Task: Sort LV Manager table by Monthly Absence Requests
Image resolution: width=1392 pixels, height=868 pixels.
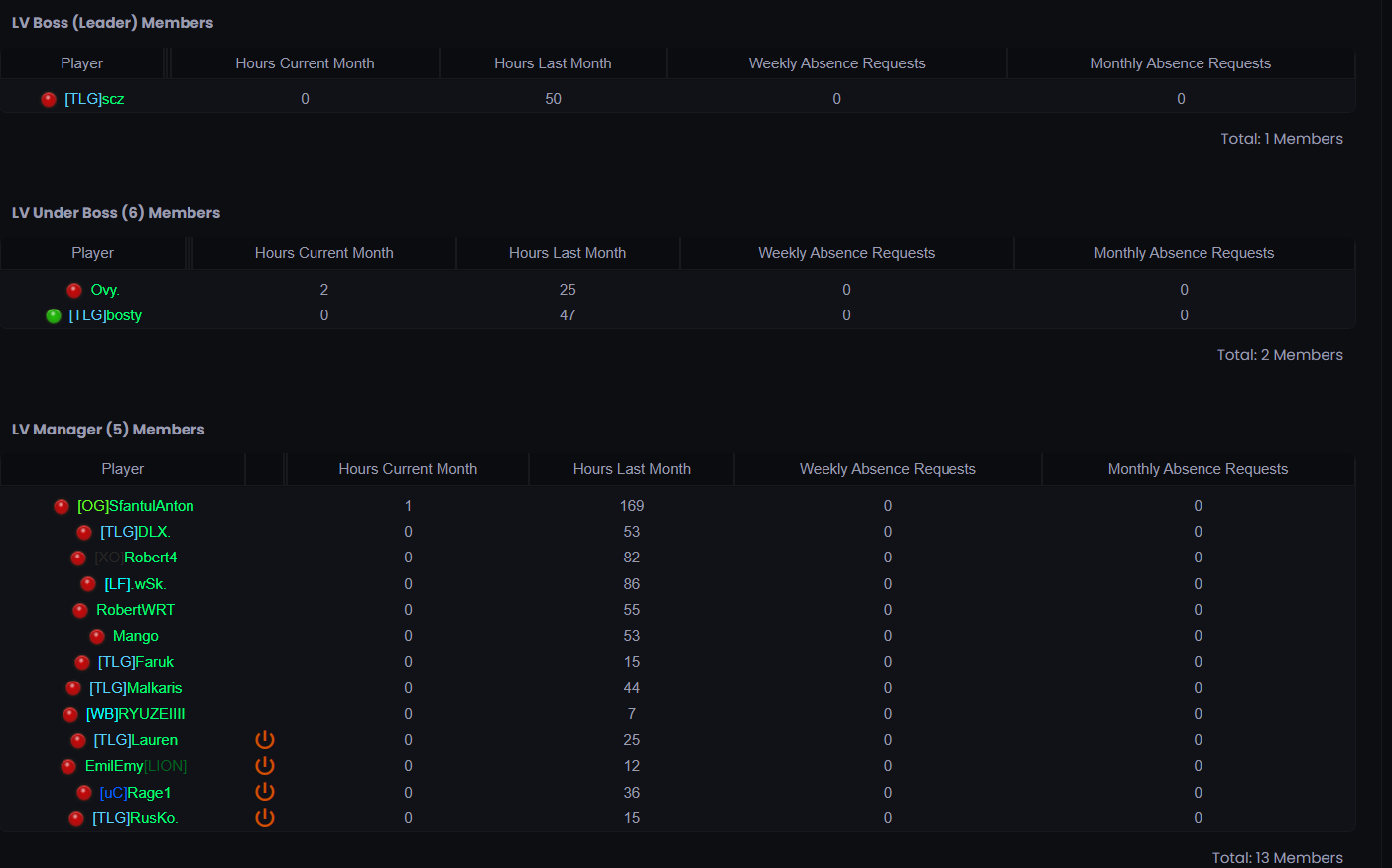Action: (1199, 469)
